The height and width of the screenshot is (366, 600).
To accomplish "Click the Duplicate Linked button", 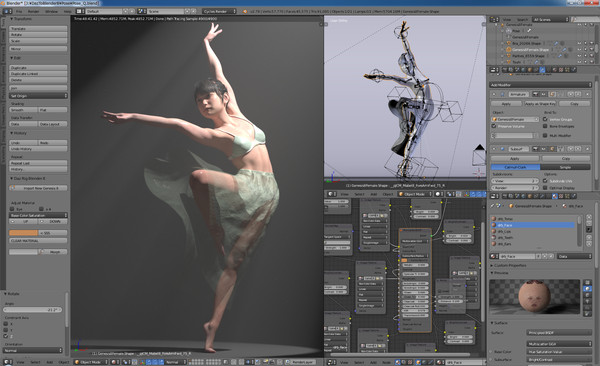I will pyautogui.click(x=38, y=74).
